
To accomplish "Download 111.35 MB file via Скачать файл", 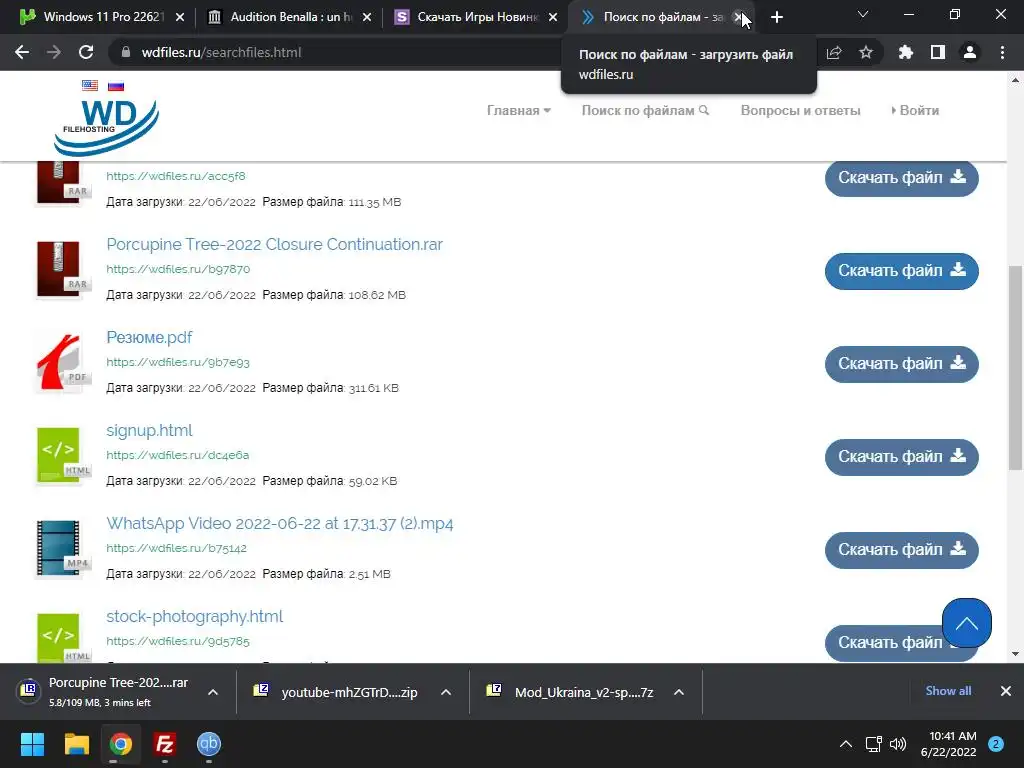I will [x=901, y=178].
